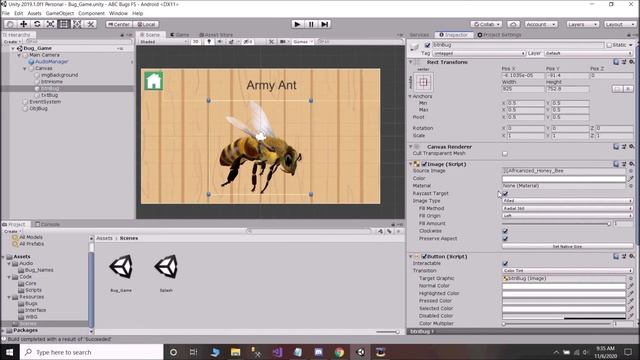Viewport: 640px width, 360px height.
Task: Select the Rotate tool in the toolbar
Action: click(37, 24)
